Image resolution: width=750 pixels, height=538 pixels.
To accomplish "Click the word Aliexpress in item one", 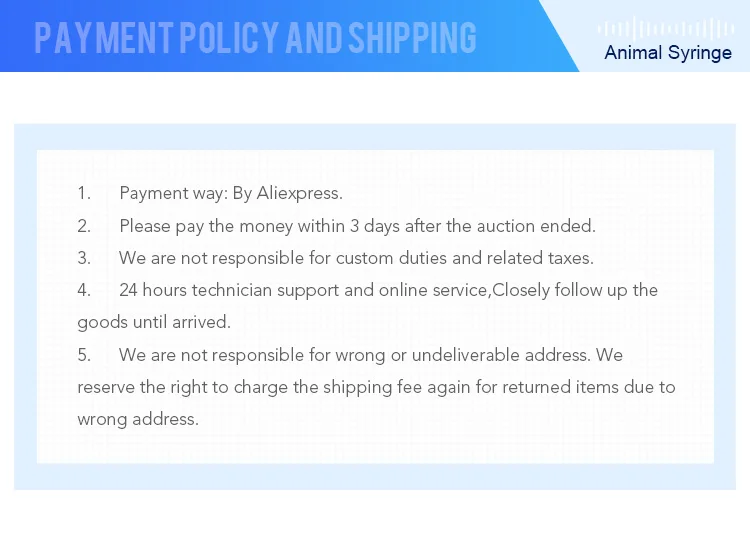I will [x=299, y=193].
